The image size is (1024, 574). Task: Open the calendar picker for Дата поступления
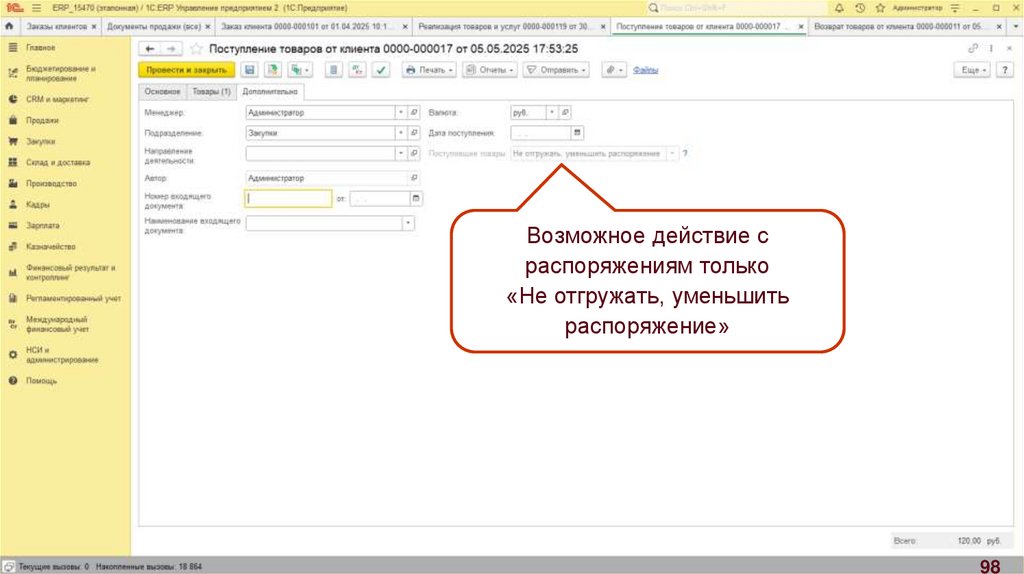[x=577, y=133]
